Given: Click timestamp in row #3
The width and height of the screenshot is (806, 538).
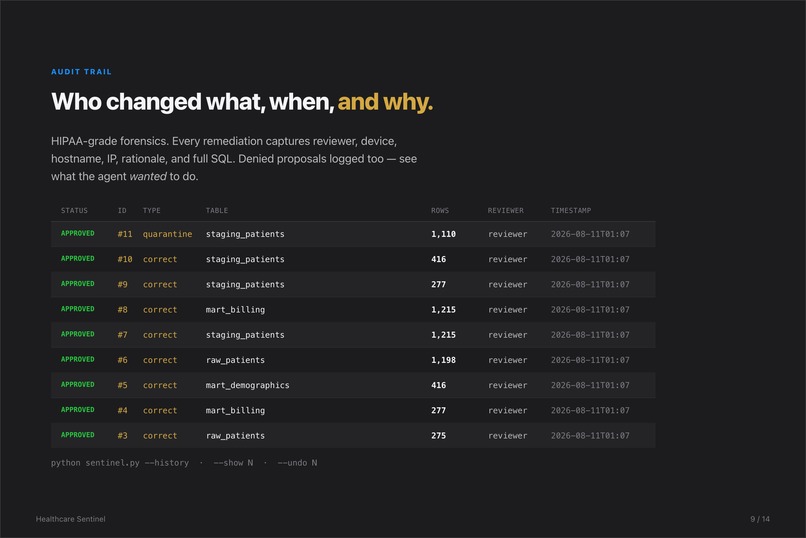Looking at the screenshot, I should tap(590, 435).
